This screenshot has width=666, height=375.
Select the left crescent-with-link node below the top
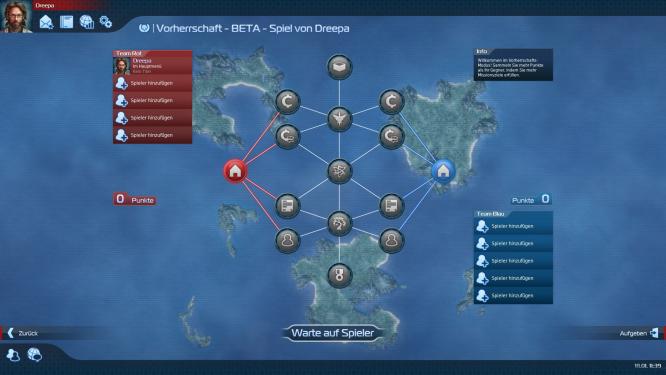(288, 136)
